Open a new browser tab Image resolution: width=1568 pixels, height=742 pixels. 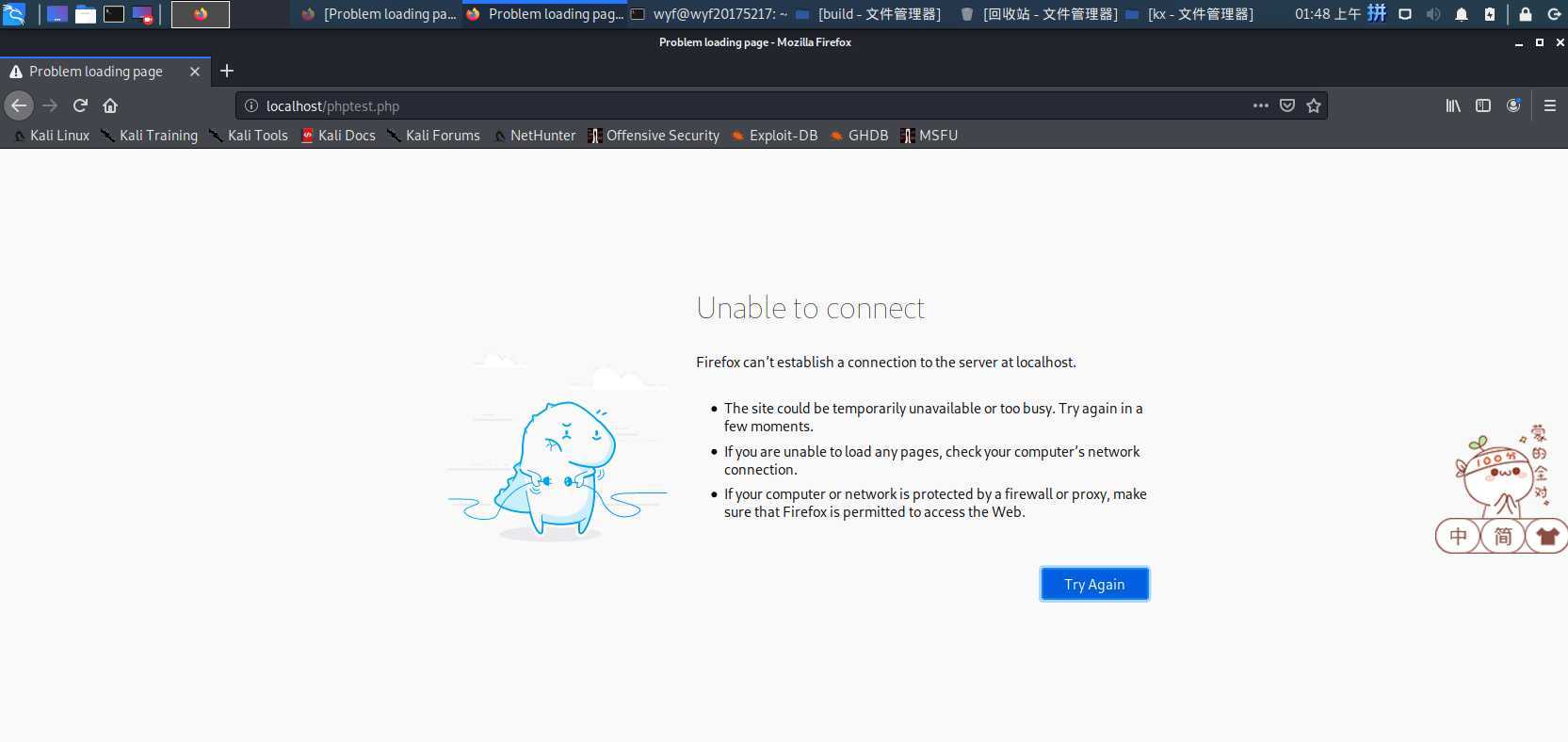coord(227,71)
